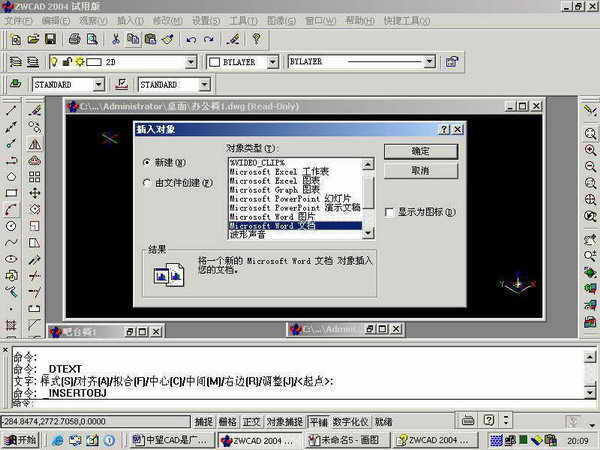
Task: Click the Help question mark icon
Action: [256, 39]
